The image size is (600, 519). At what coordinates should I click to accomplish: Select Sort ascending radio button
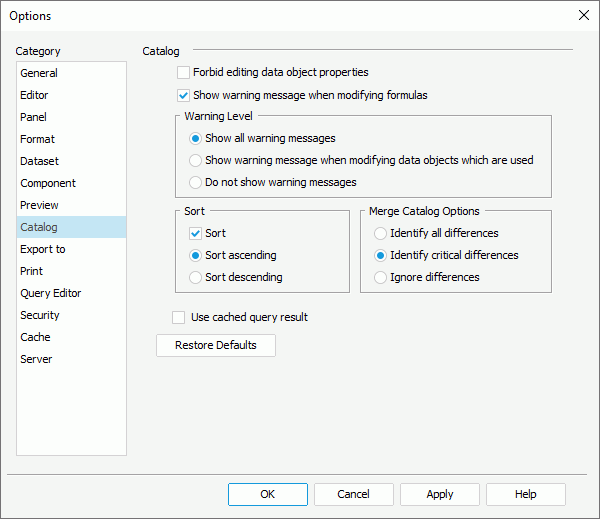click(195, 255)
